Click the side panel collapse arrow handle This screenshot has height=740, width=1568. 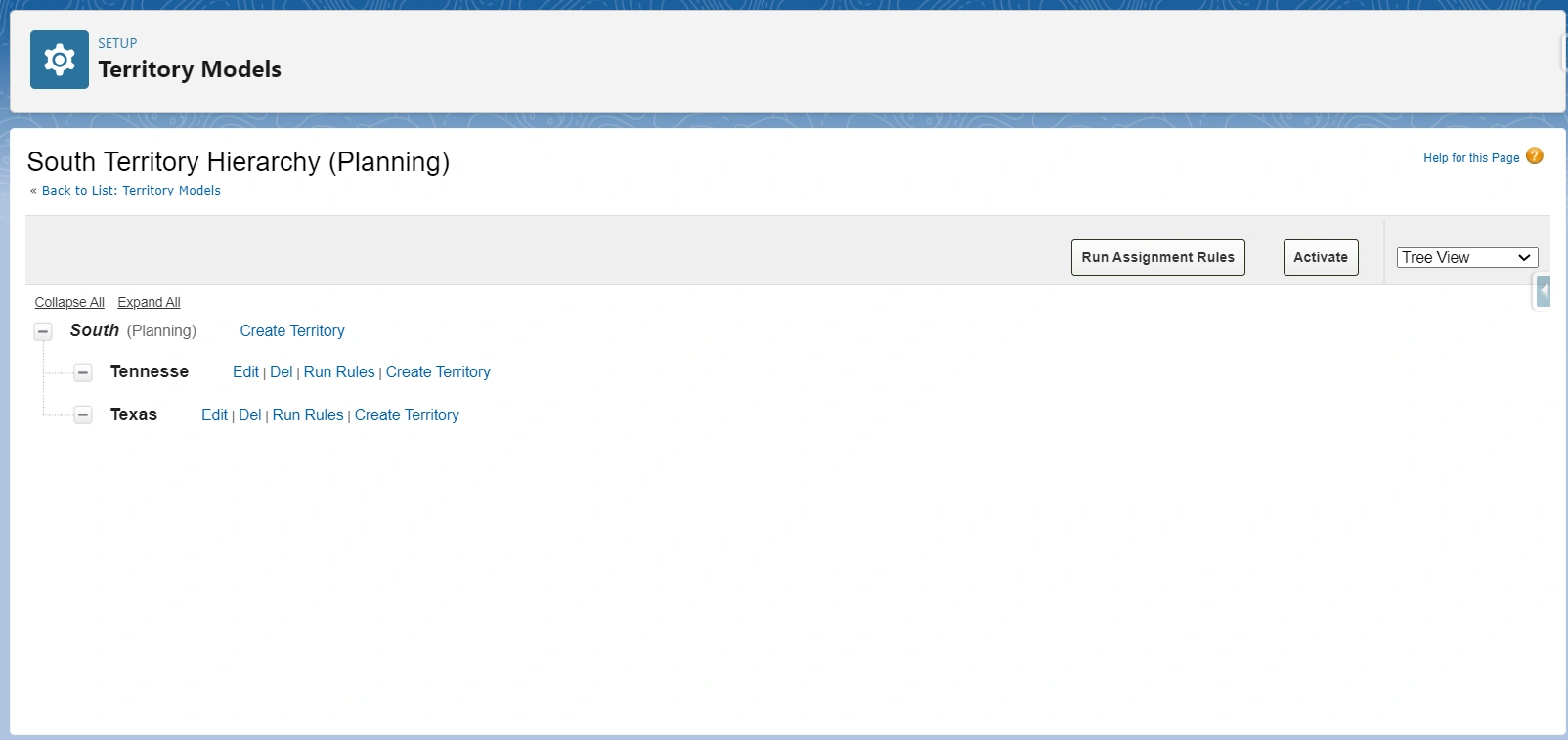click(x=1543, y=291)
